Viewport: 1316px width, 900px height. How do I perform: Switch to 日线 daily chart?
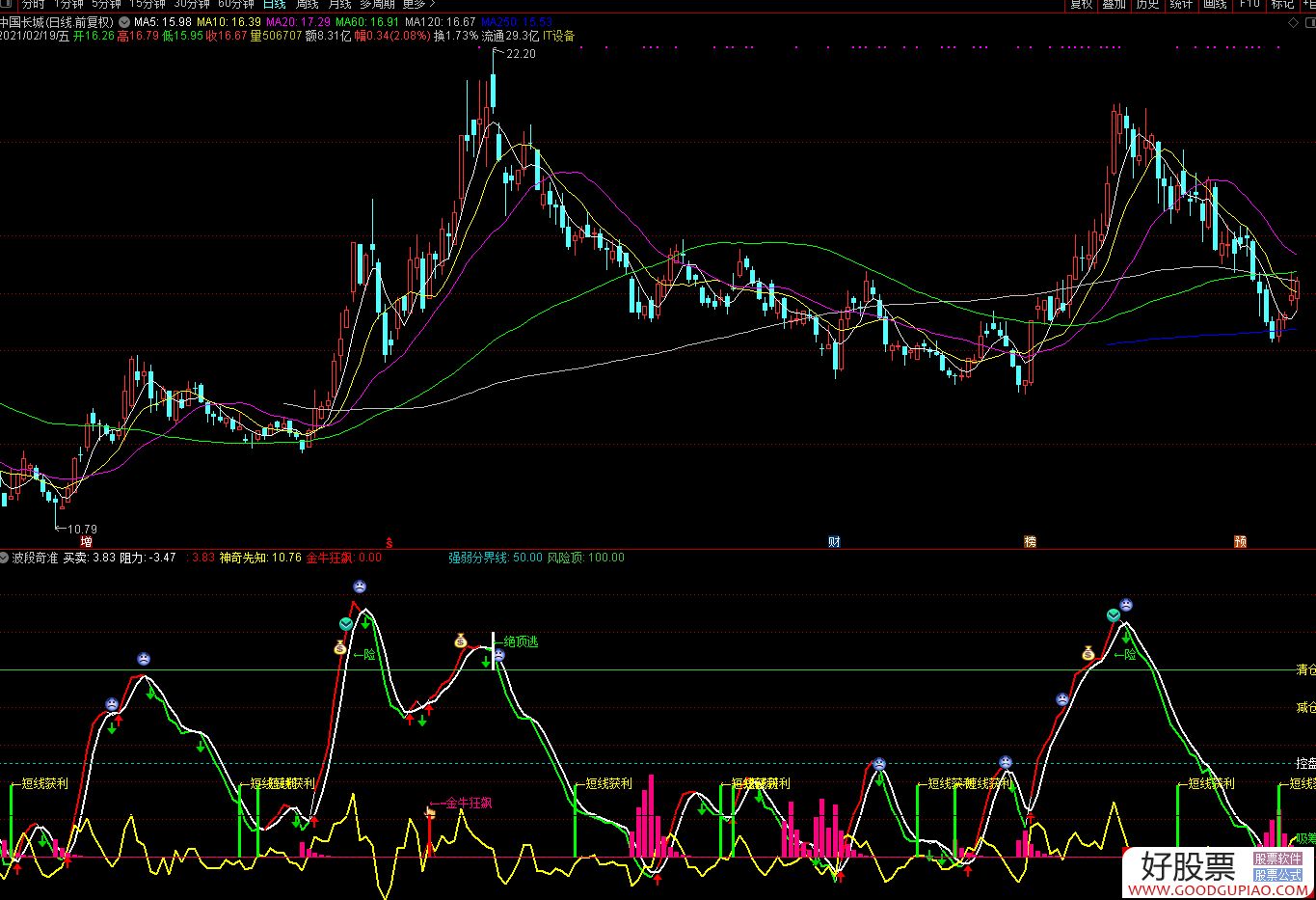click(275, 4)
